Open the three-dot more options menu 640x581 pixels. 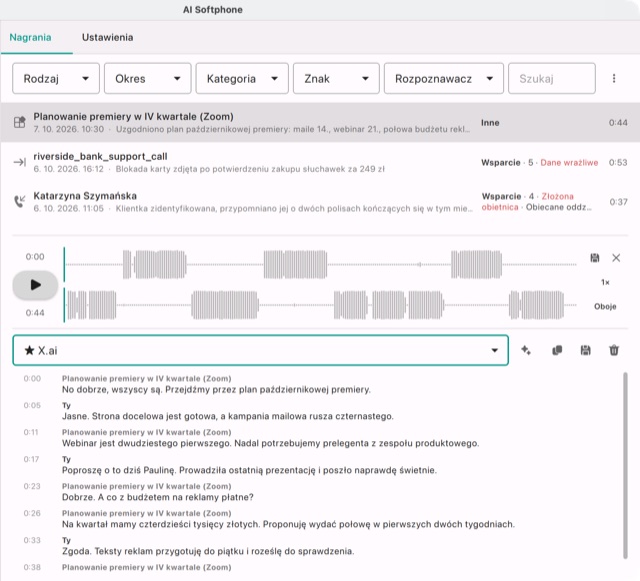[x=614, y=78]
